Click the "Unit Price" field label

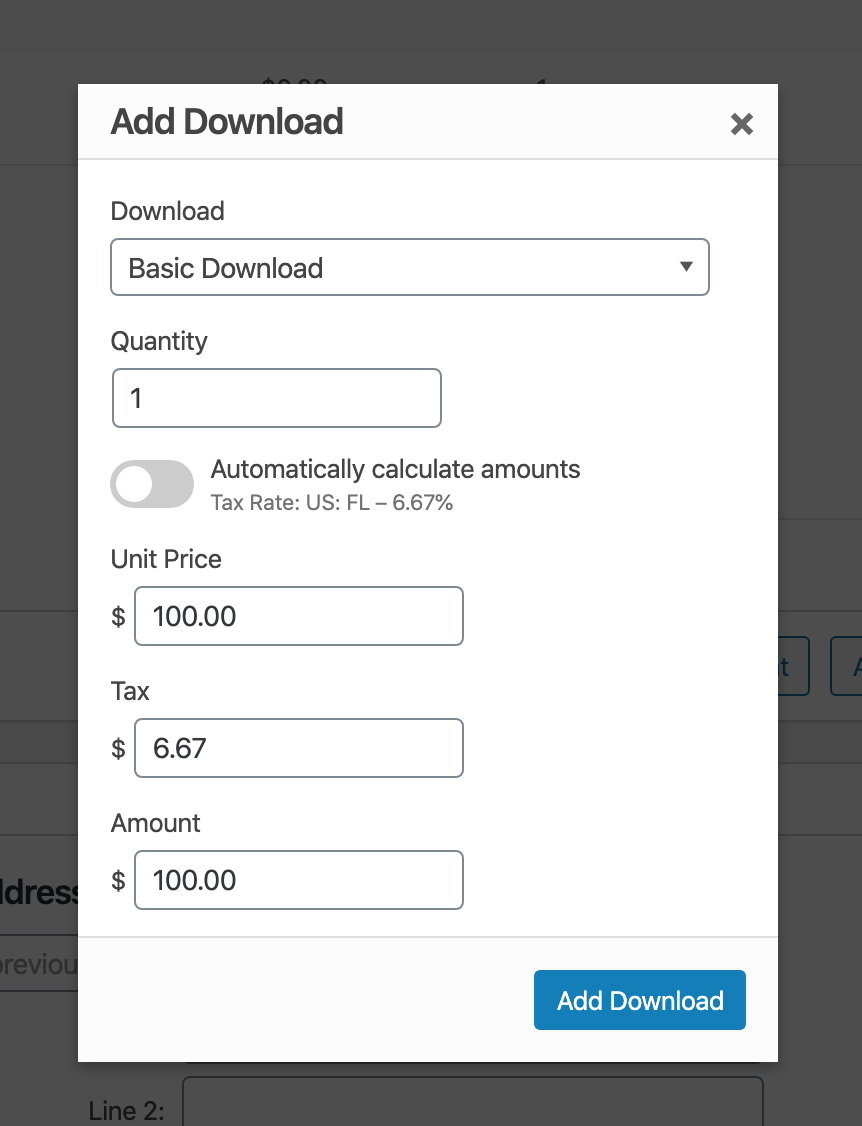tap(166, 559)
